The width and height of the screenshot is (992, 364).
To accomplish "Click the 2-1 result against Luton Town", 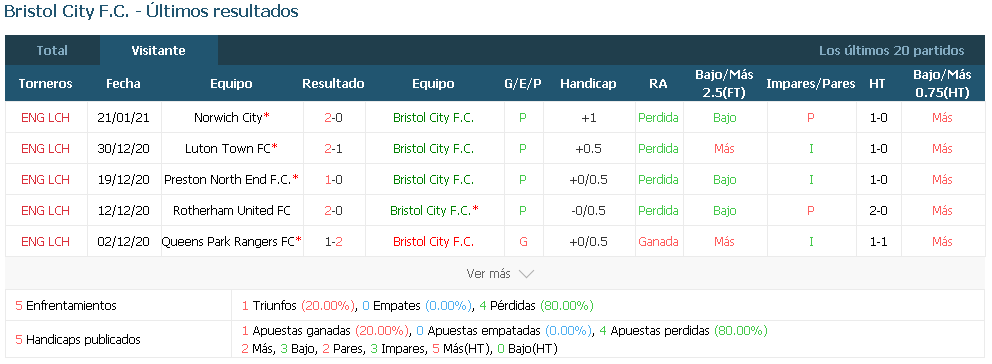I will (333, 149).
